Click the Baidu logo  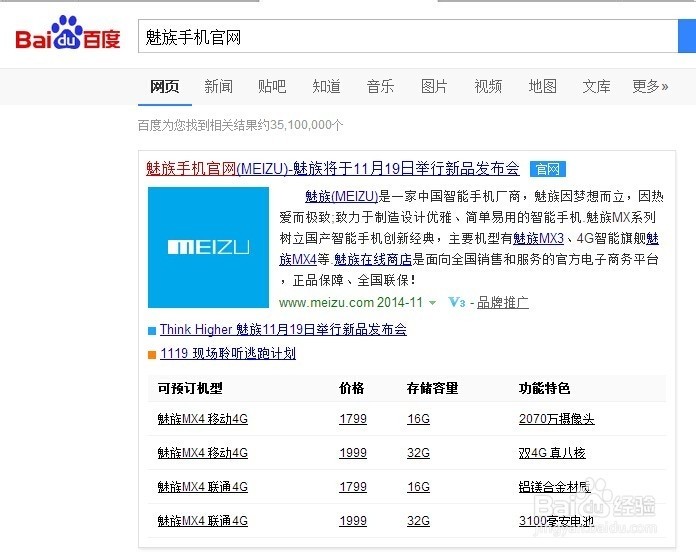(68, 34)
